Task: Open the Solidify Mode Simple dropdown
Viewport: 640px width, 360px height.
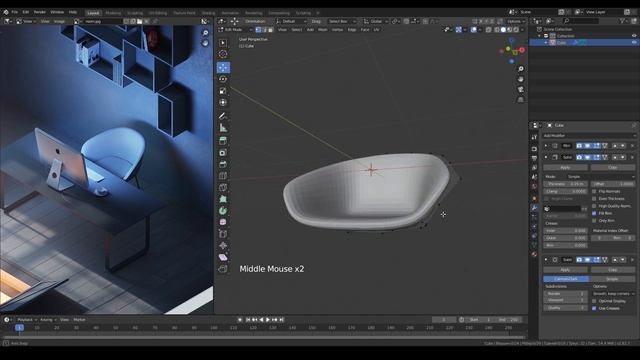Action: pos(601,177)
